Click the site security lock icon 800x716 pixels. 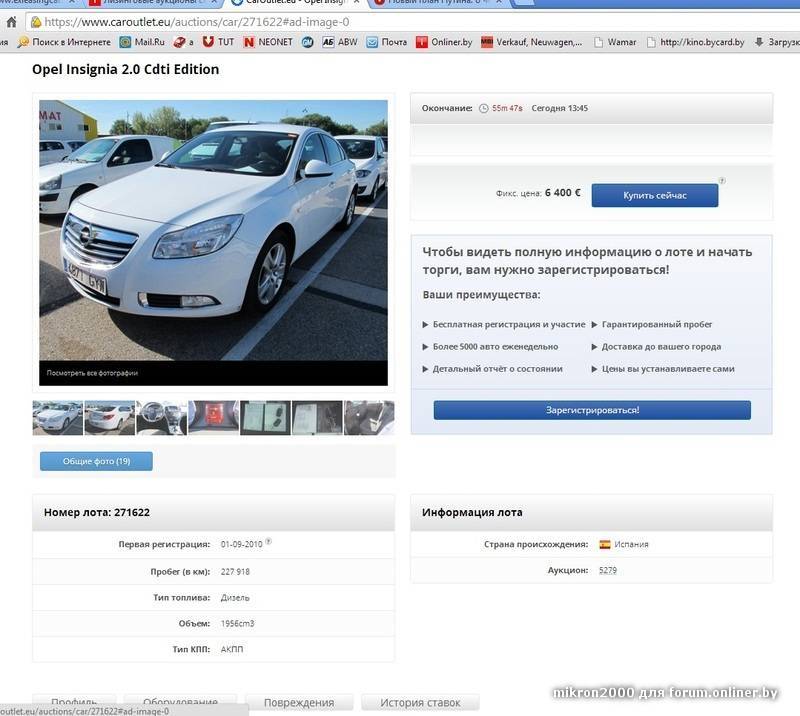tap(36, 22)
